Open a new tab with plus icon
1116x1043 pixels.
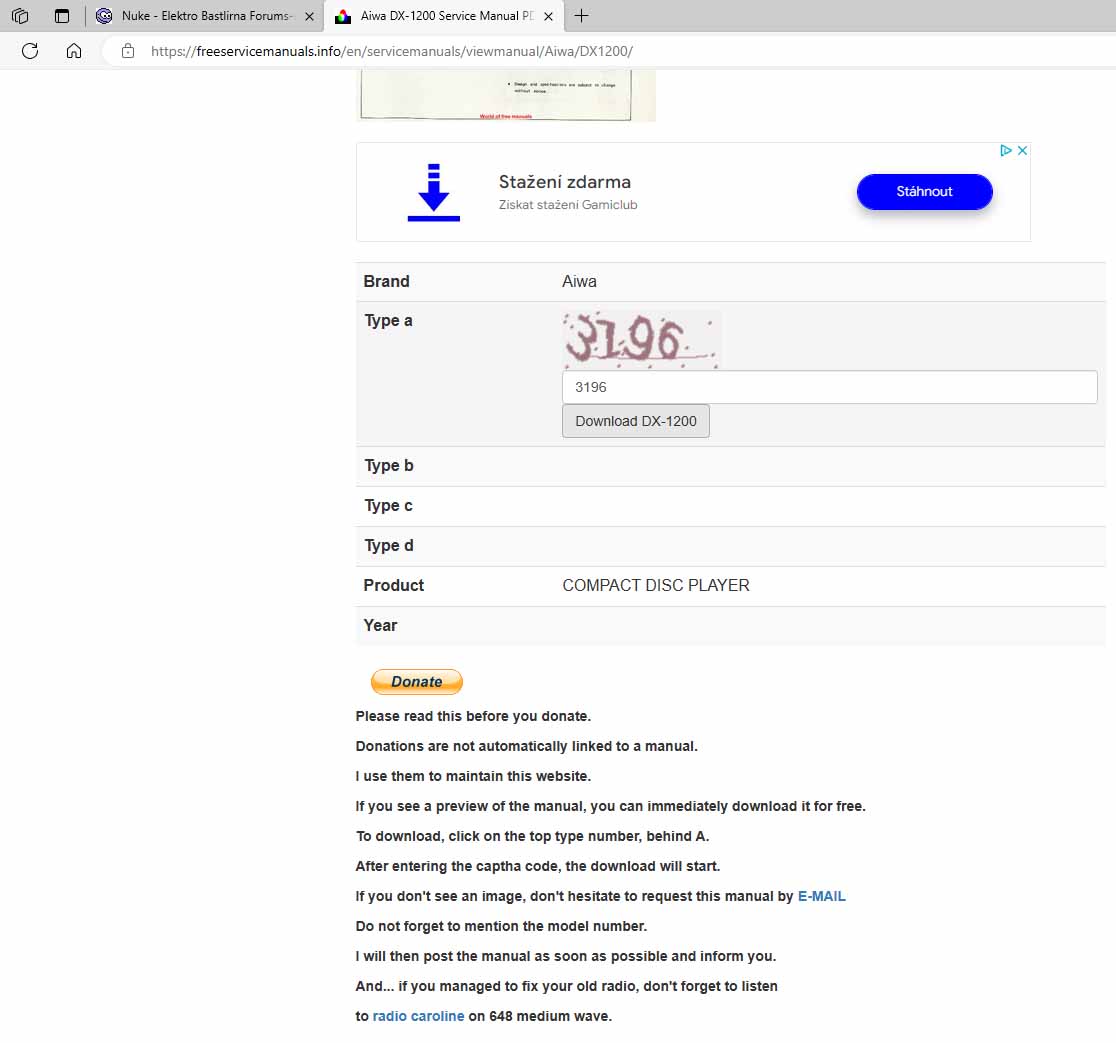click(582, 16)
